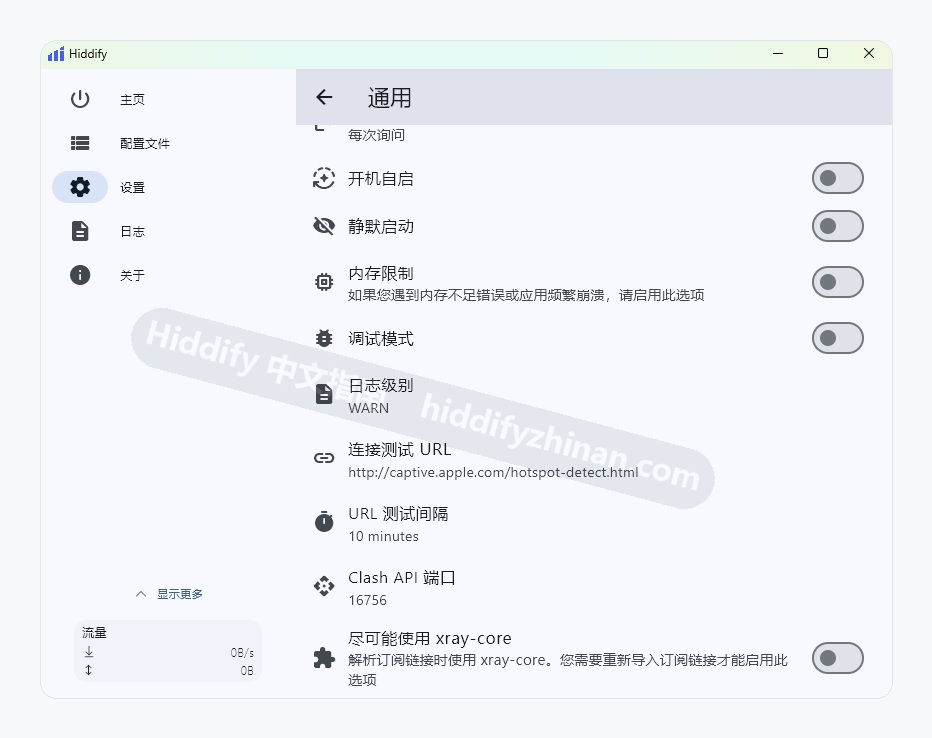
Task: Click the 16756 port value
Action: pyautogui.click(x=367, y=600)
